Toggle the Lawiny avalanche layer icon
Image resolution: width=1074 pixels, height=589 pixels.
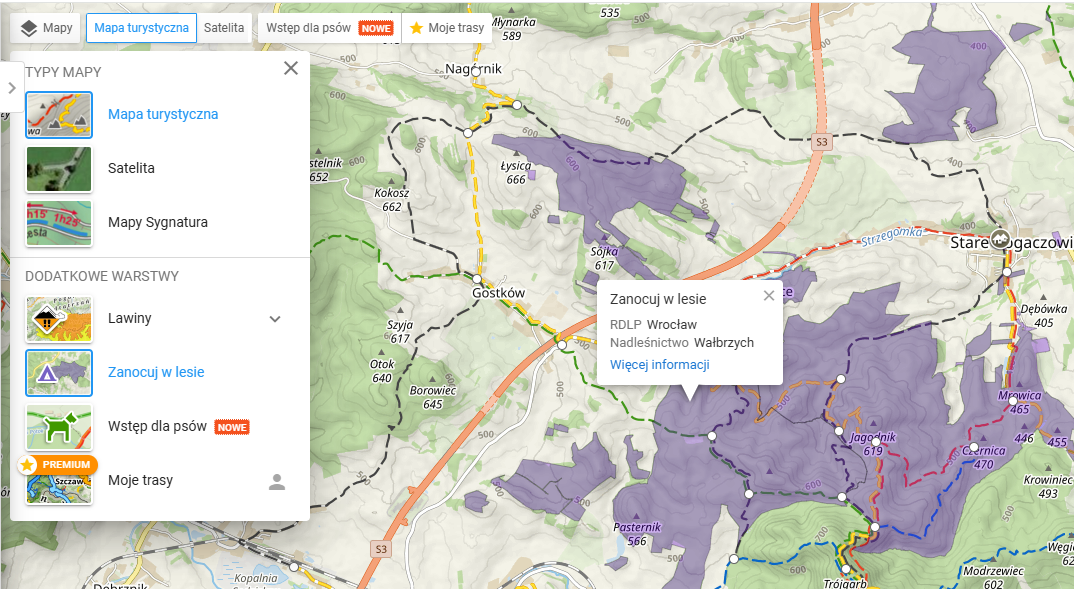59,319
